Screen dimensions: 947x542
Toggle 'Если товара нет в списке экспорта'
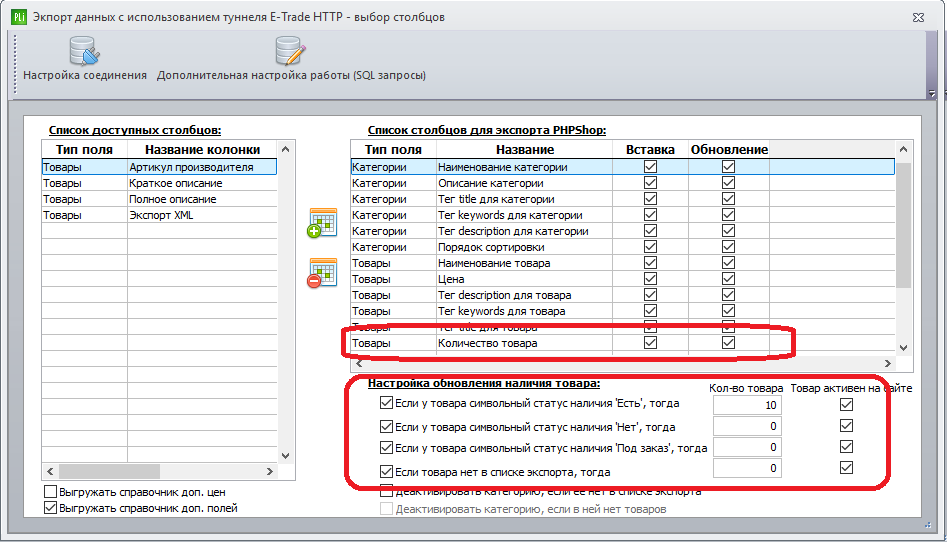coord(387,471)
